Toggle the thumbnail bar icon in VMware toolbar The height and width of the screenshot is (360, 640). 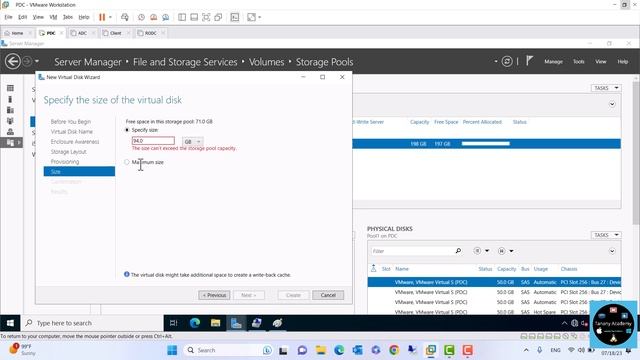(x=194, y=17)
